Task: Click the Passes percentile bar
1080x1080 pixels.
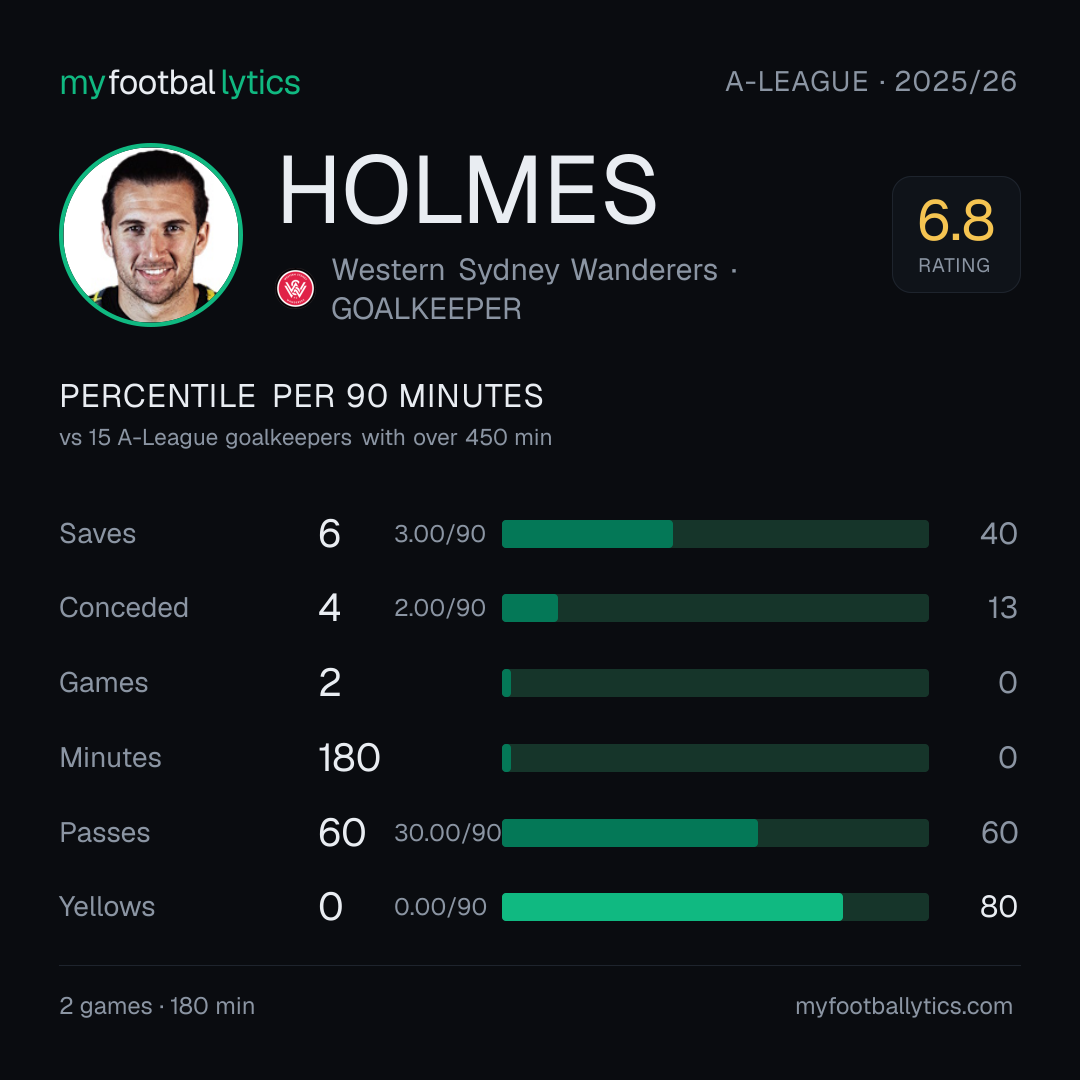Action: pyautogui.click(x=715, y=833)
